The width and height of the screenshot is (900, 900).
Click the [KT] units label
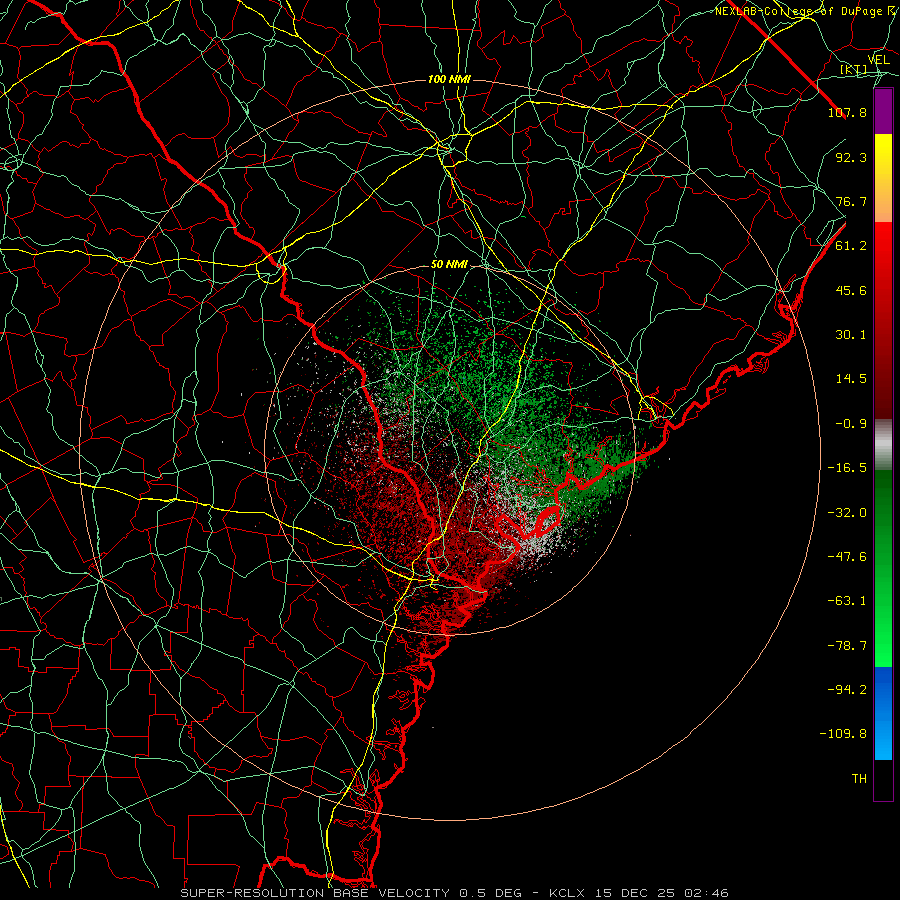(x=854, y=70)
